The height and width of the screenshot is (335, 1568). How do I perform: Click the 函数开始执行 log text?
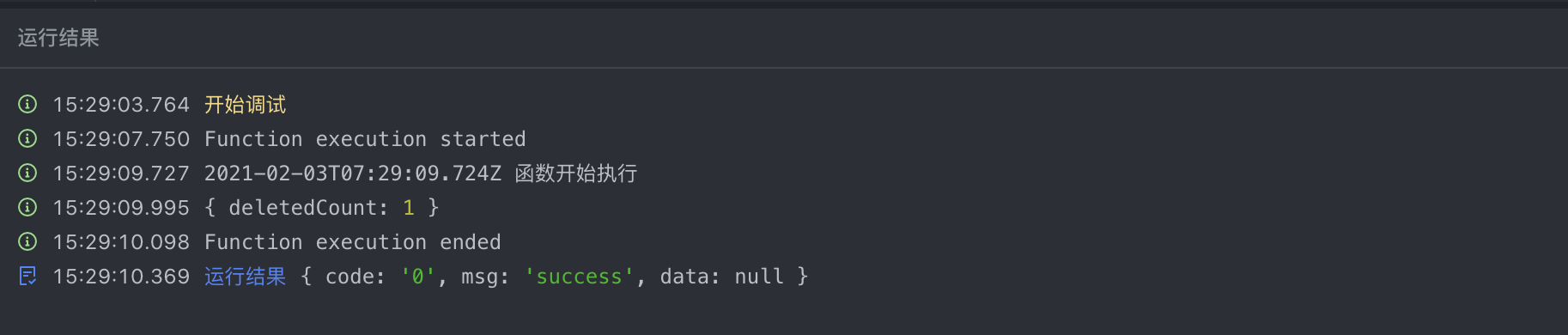pyautogui.click(x=576, y=174)
